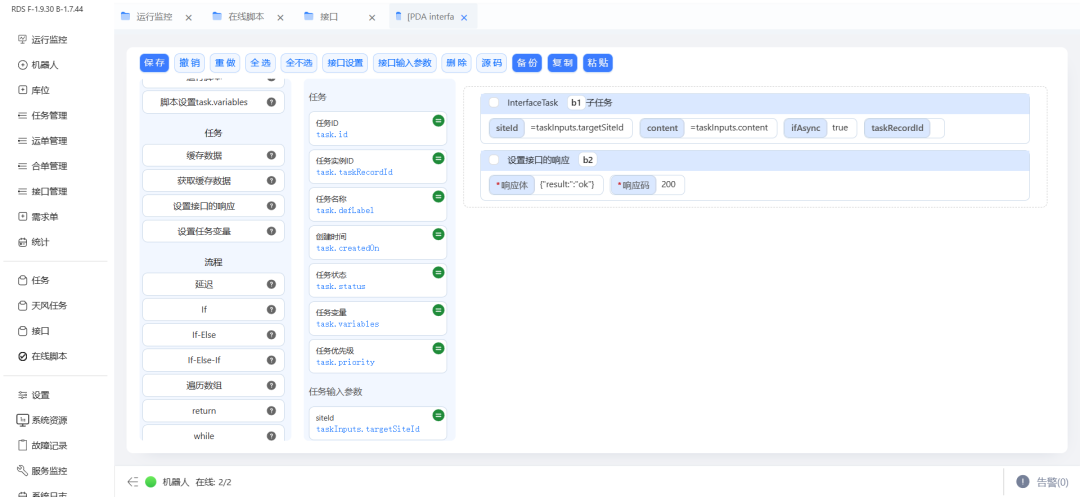Open 在线脚本 in the sidebar
Viewport: 1080px width, 497px height.
point(50,356)
